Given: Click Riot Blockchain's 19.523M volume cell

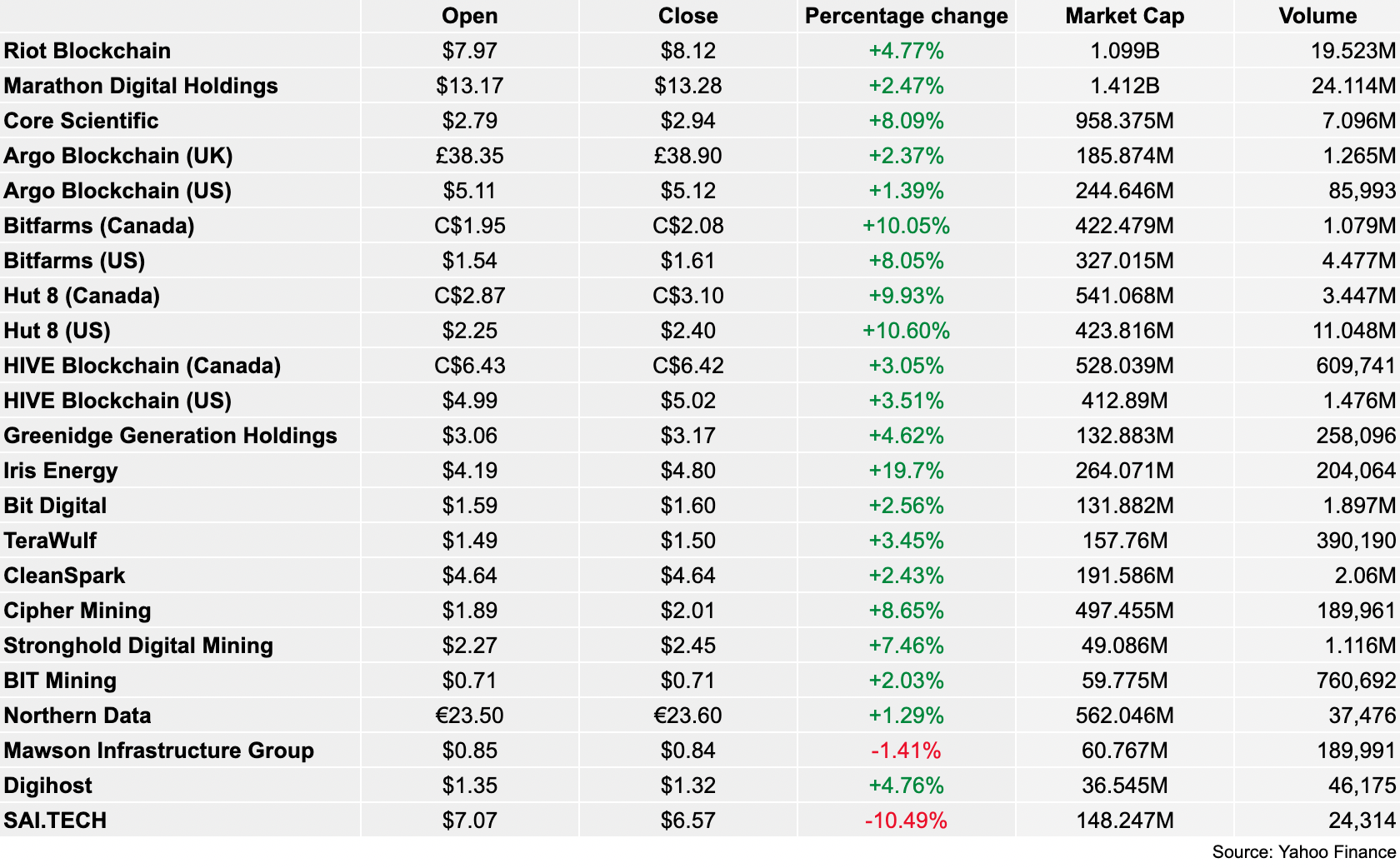Looking at the screenshot, I should [1352, 51].
